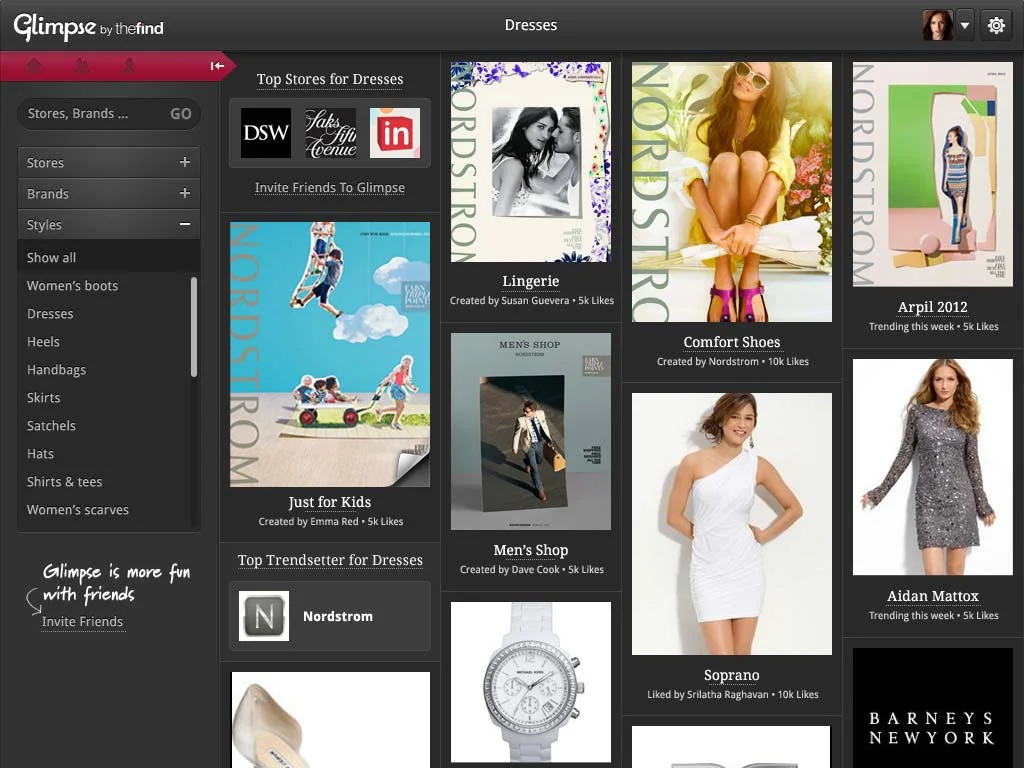Select Satchels style

[x=52, y=426]
